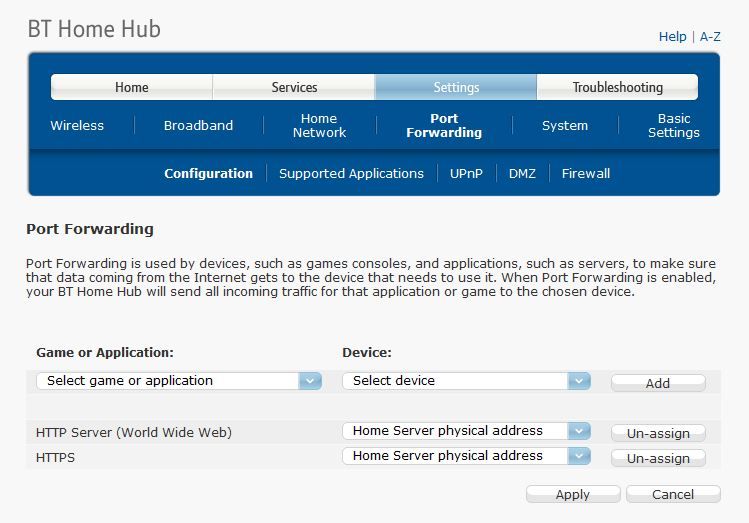The width and height of the screenshot is (749, 523).
Task: Go to Wireless settings
Action: pyautogui.click(x=77, y=126)
